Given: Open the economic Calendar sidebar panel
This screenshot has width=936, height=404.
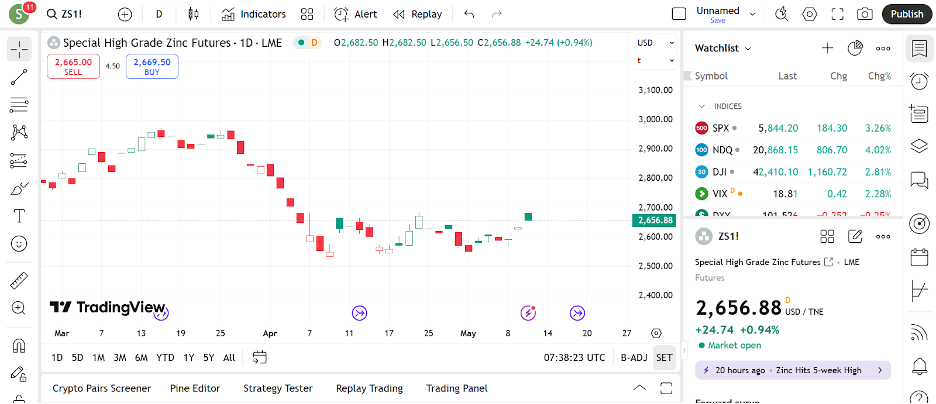Looking at the screenshot, I should 919,258.
